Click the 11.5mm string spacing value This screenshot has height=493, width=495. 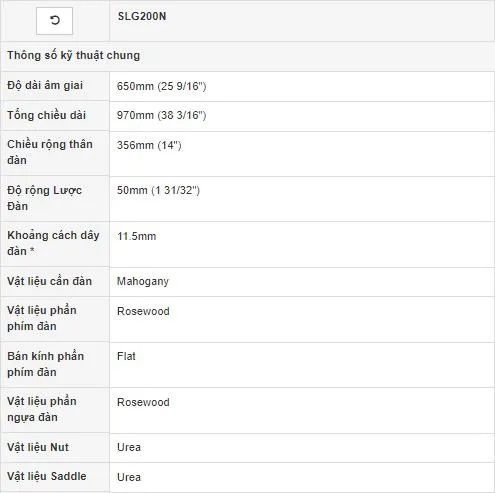[x=136, y=236]
